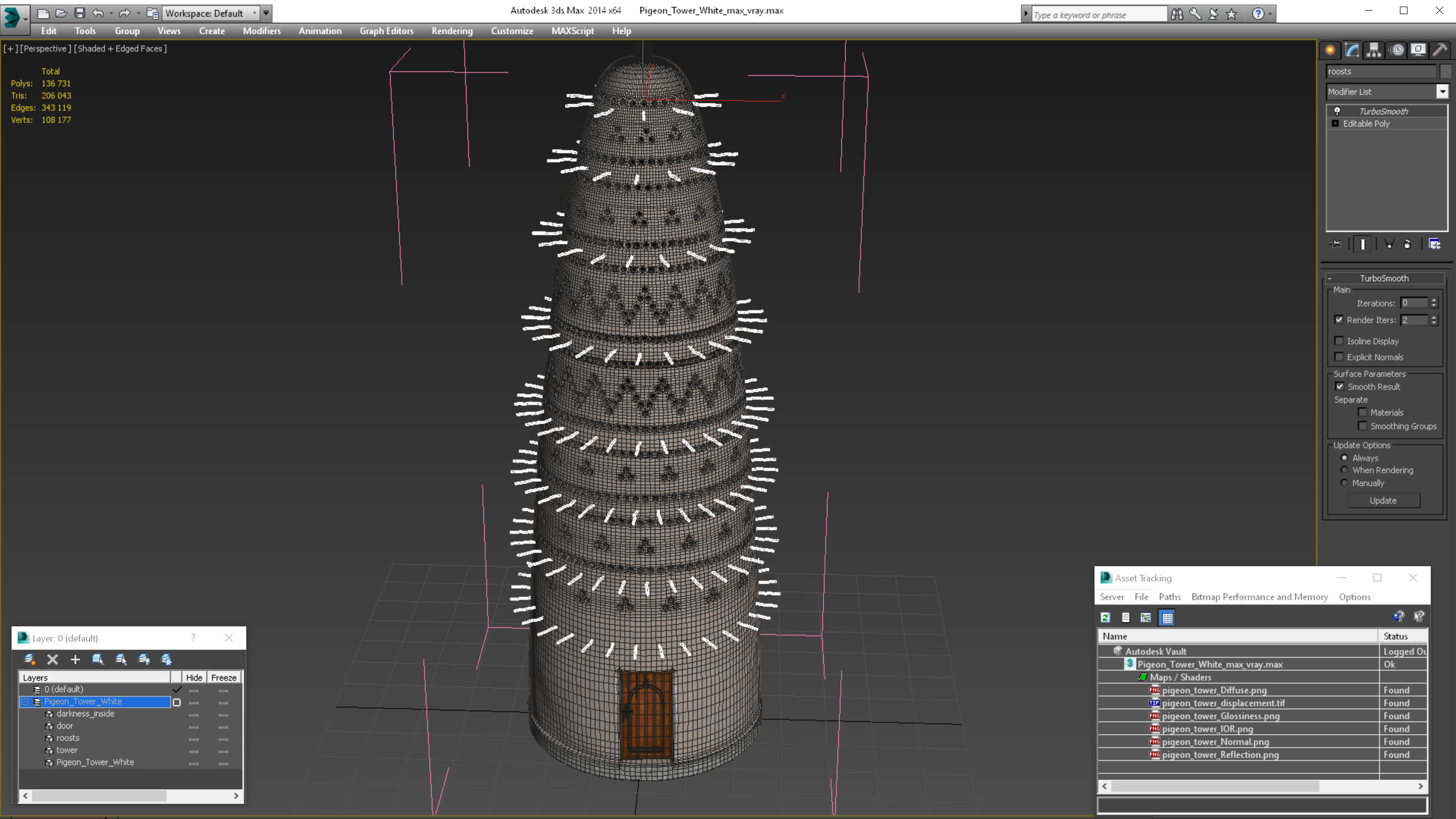
Task: Click Create New Layer icon in Layer window
Action: pyautogui.click(x=30, y=659)
